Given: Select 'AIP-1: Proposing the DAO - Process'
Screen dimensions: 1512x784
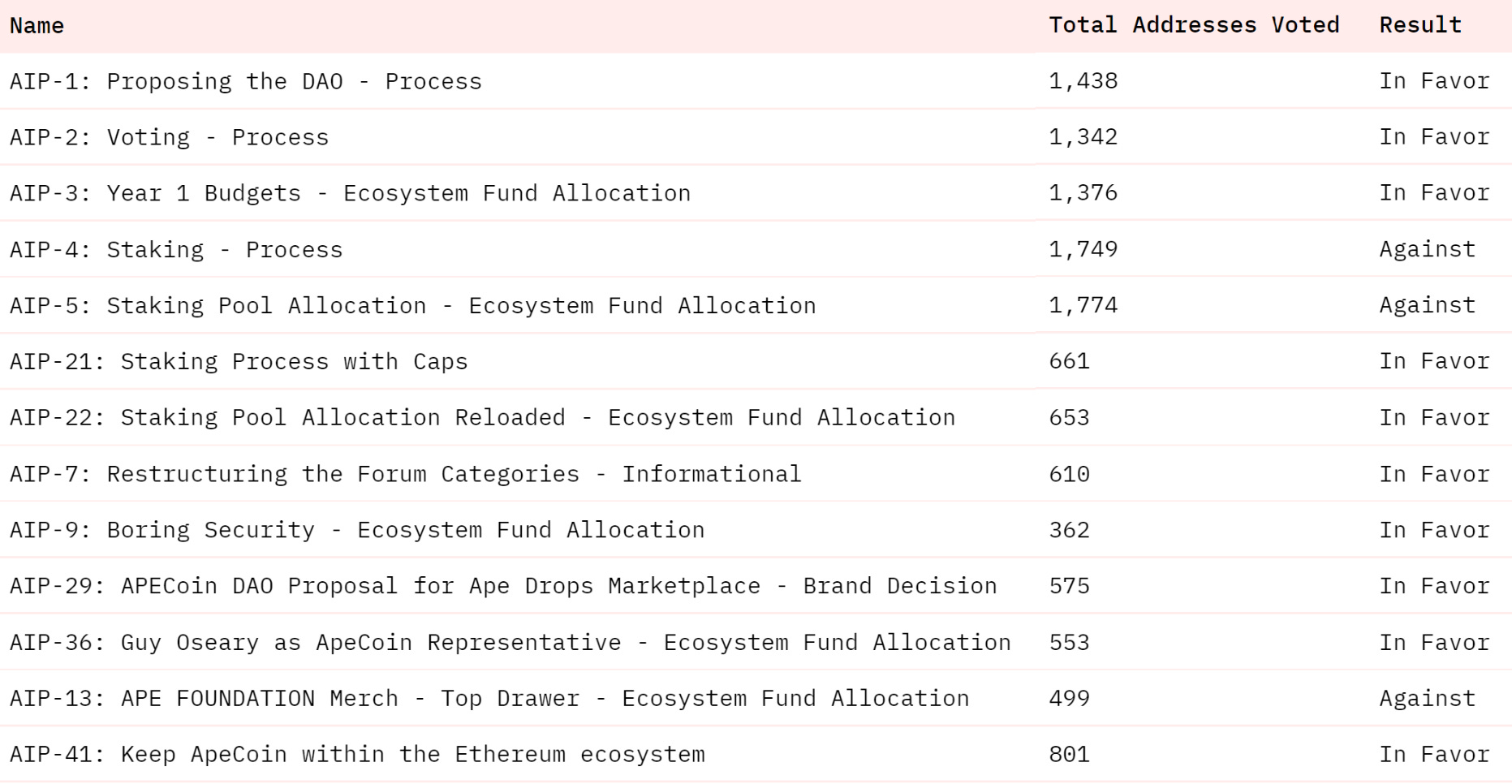Looking at the screenshot, I should coord(246,82).
